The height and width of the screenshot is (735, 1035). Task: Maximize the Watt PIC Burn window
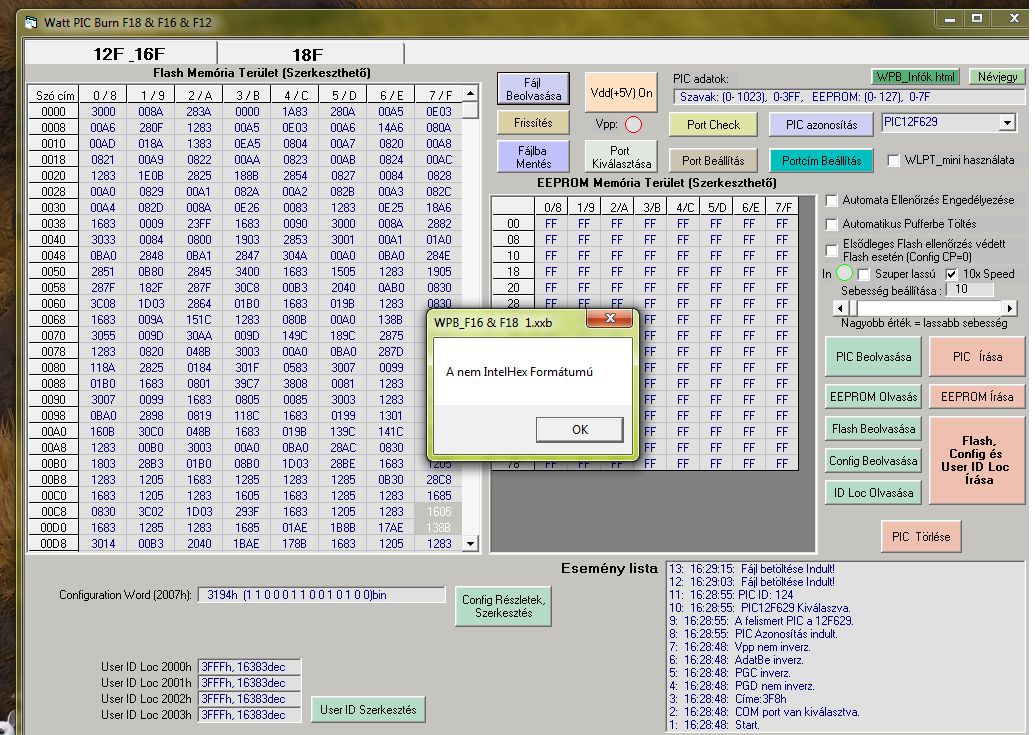click(977, 19)
